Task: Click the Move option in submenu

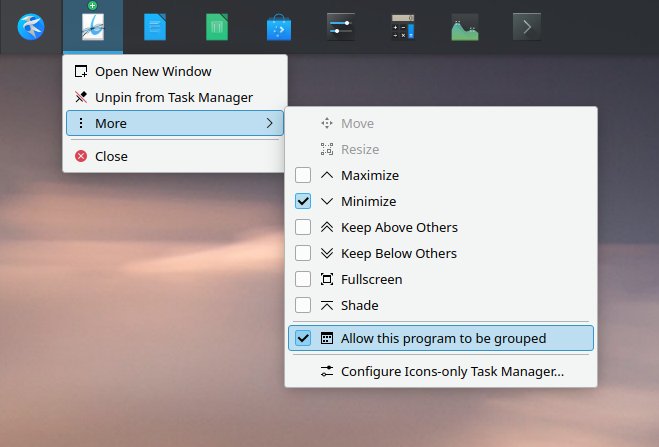Action: click(441, 124)
